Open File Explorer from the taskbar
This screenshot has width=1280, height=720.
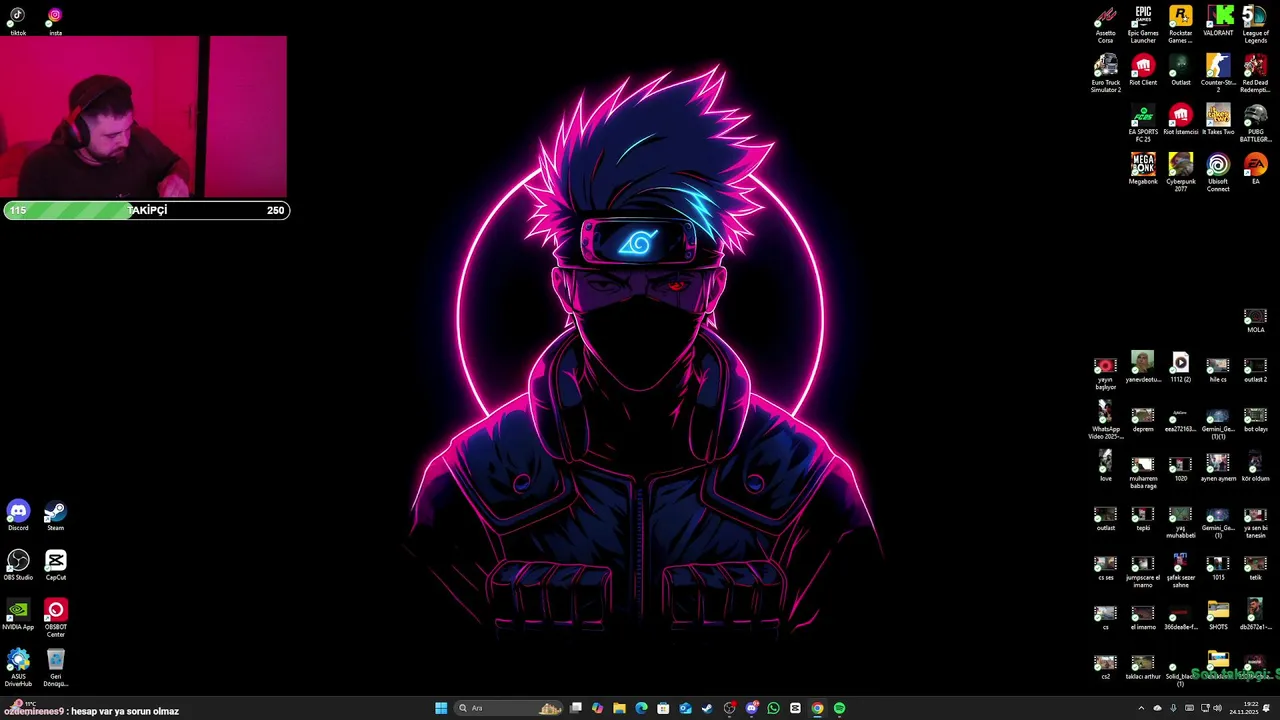[x=619, y=708]
